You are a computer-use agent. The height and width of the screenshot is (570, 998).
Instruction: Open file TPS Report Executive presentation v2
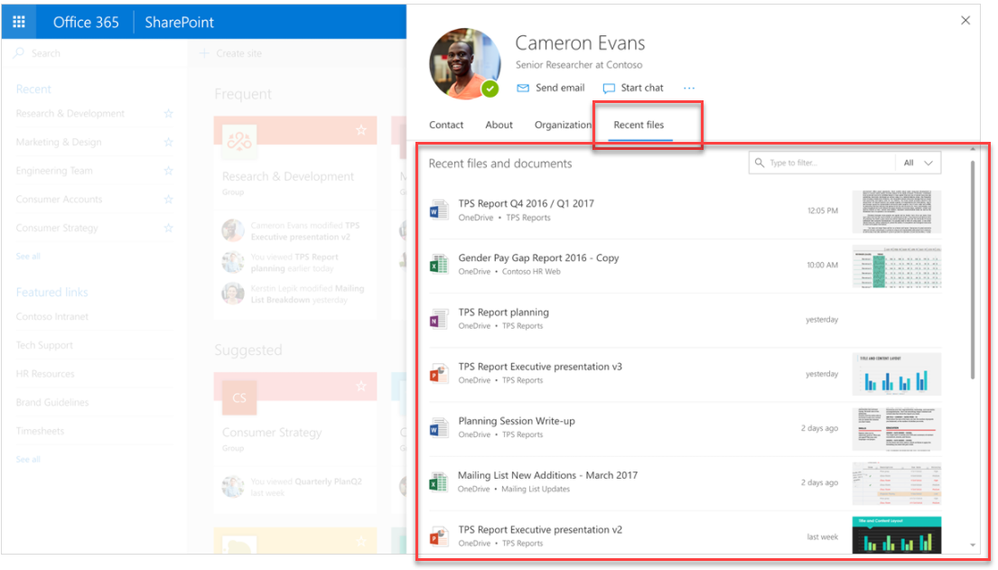540,529
